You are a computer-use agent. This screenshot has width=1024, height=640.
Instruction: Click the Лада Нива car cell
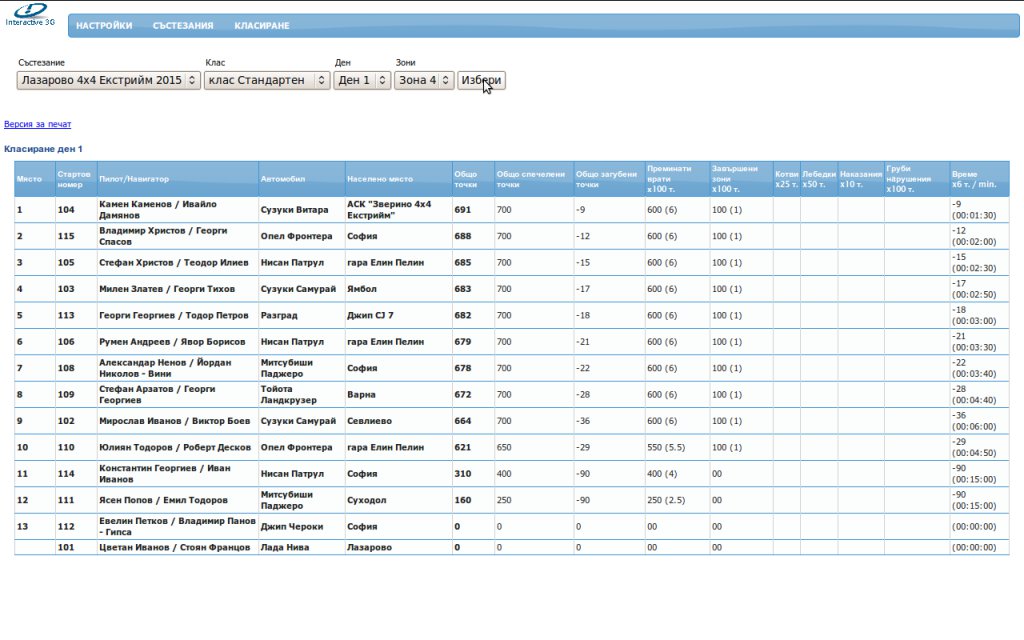pyautogui.click(x=302, y=547)
